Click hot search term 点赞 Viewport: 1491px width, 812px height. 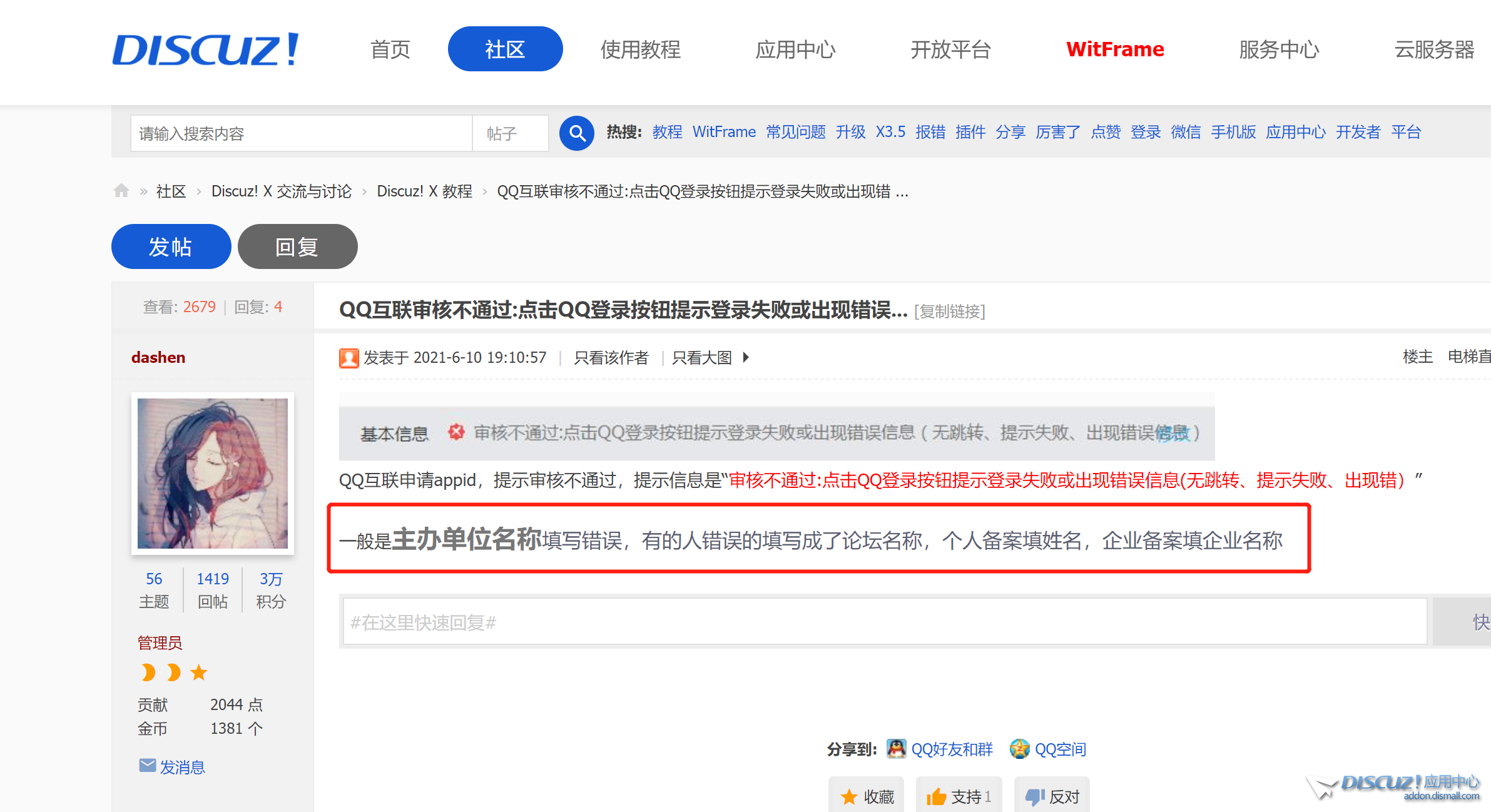pos(1106,132)
